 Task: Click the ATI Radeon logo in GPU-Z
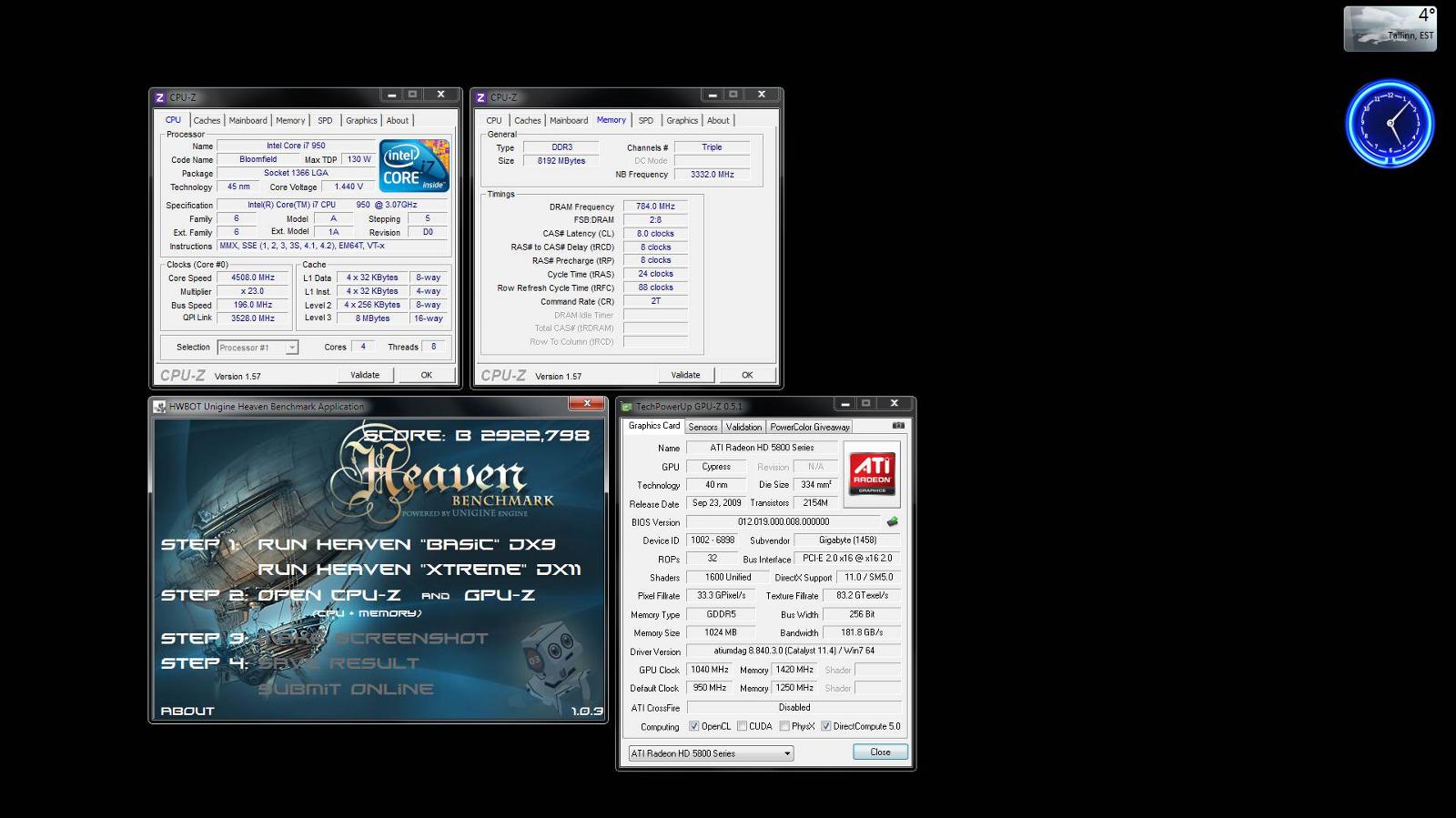click(872, 474)
